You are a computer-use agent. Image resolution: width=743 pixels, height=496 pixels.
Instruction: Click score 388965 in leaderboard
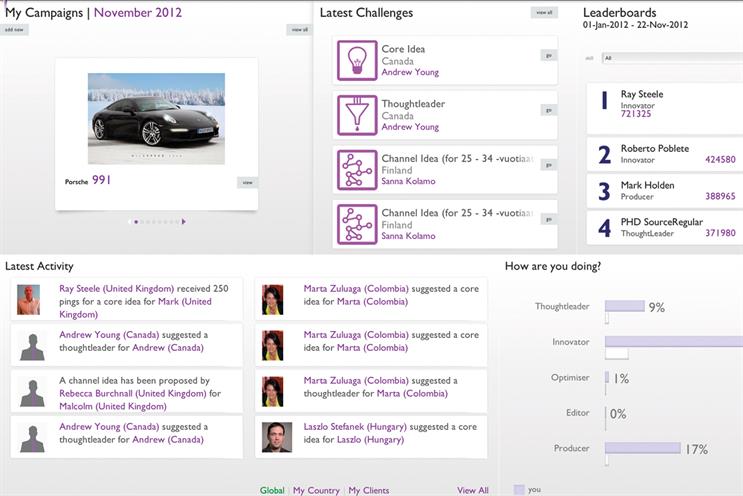point(720,196)
